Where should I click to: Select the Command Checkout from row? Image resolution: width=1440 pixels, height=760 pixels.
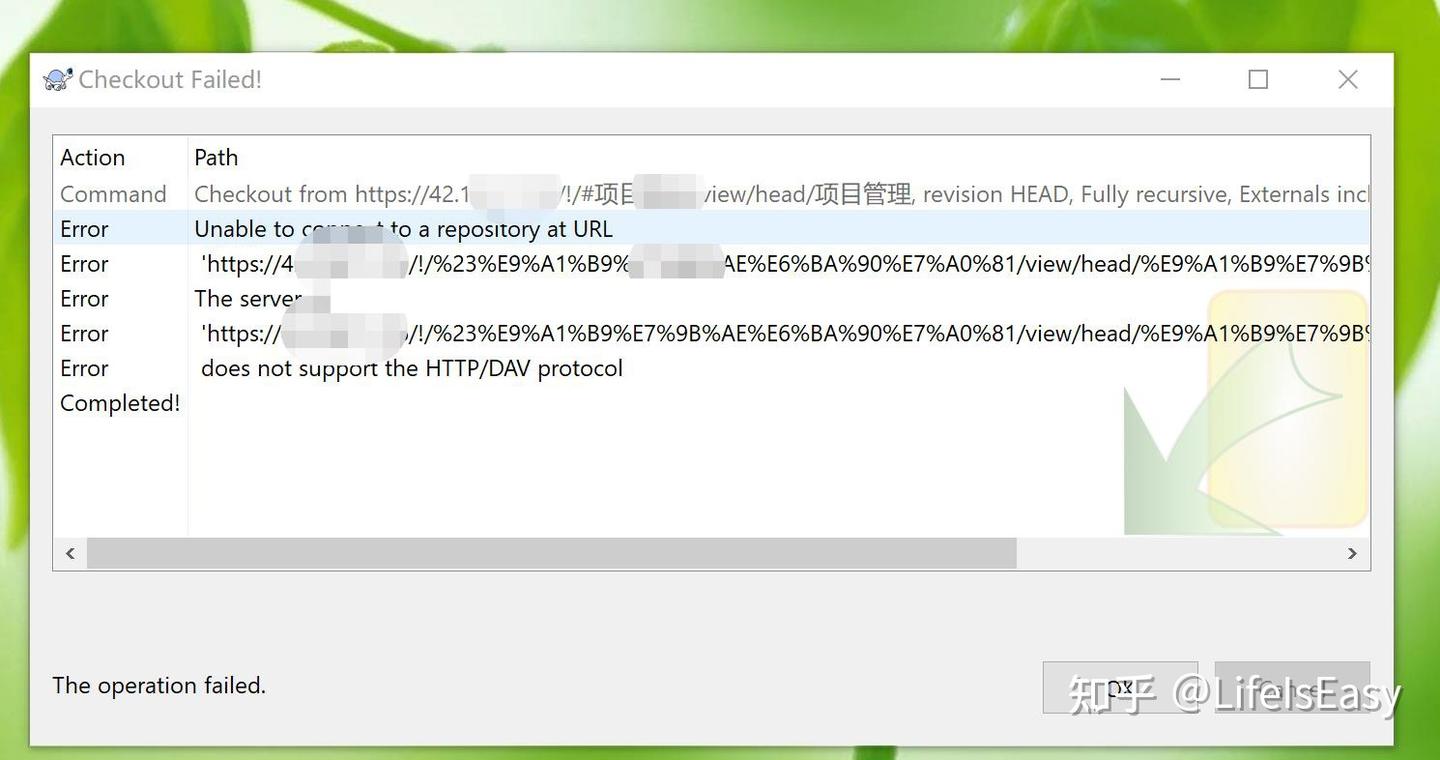711,194
